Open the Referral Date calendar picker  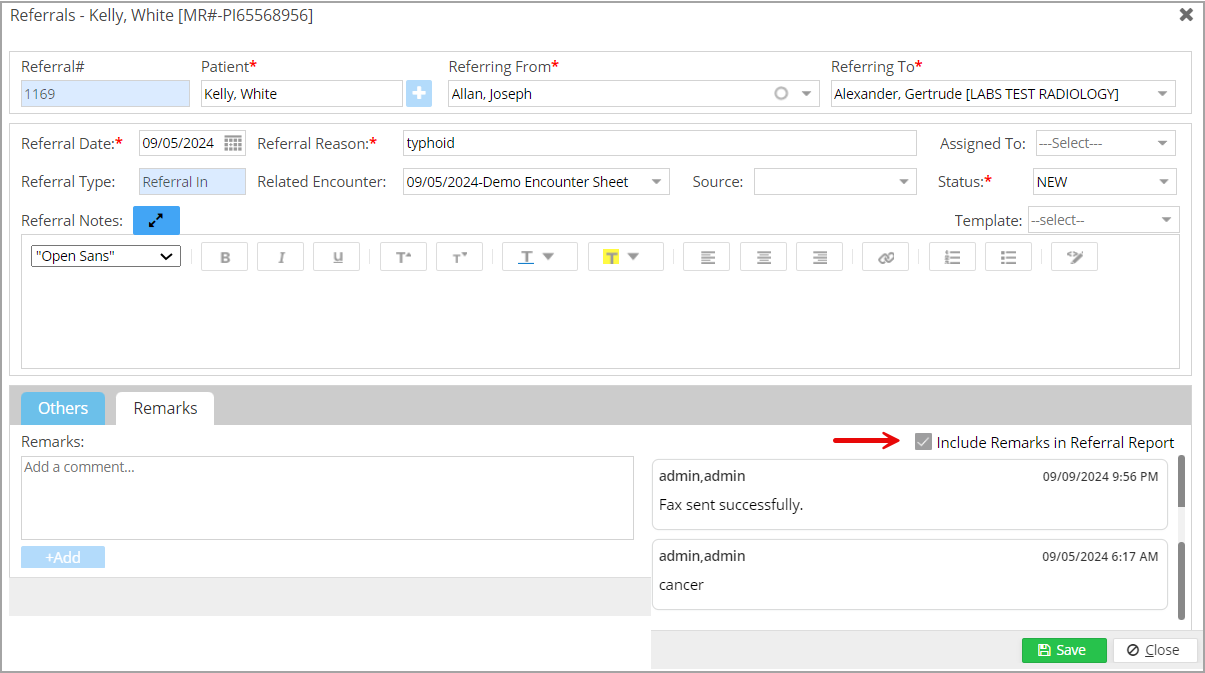[233, 143]
